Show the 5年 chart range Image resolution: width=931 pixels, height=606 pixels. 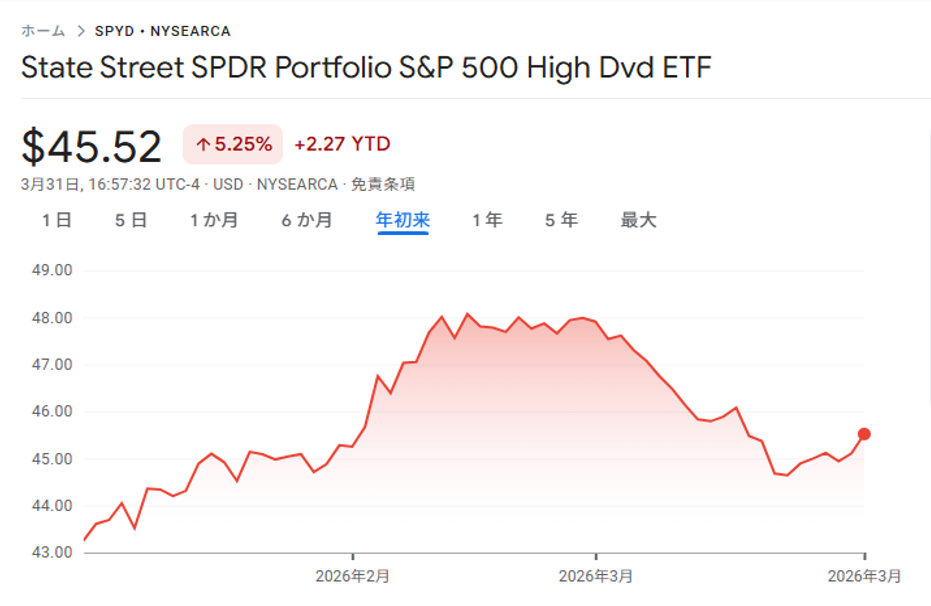pos(561,220)
